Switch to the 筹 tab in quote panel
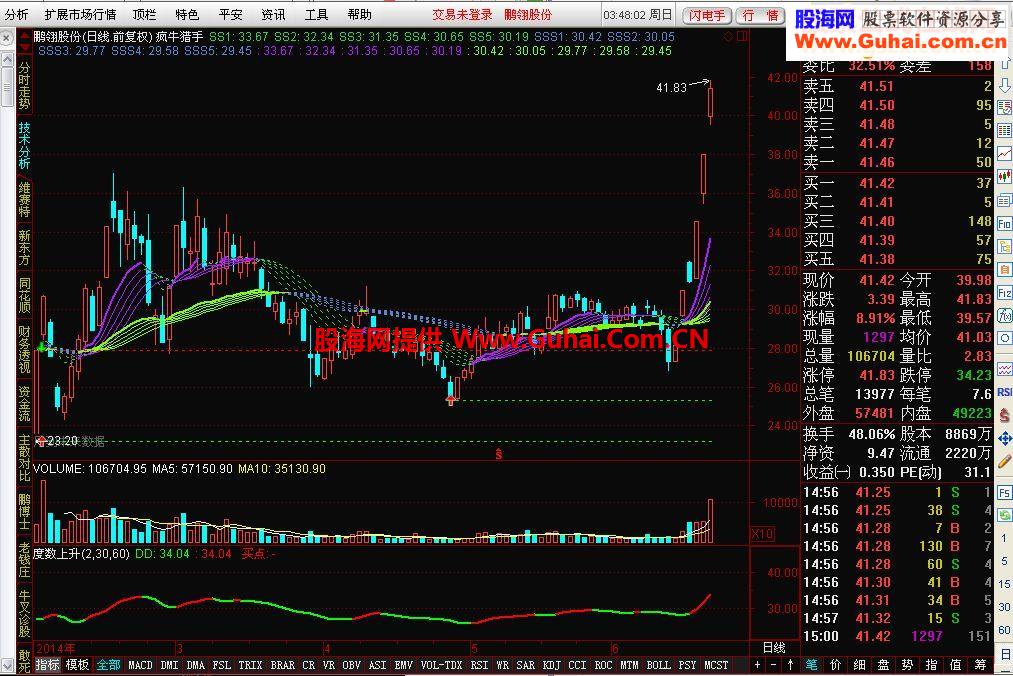This screenshot has width=1013, height=676. 981,664
